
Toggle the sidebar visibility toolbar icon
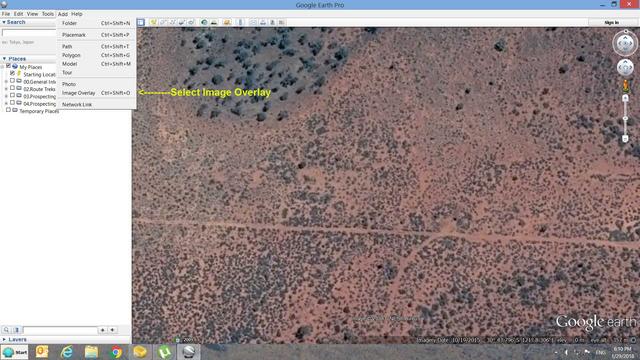(141, 22)
